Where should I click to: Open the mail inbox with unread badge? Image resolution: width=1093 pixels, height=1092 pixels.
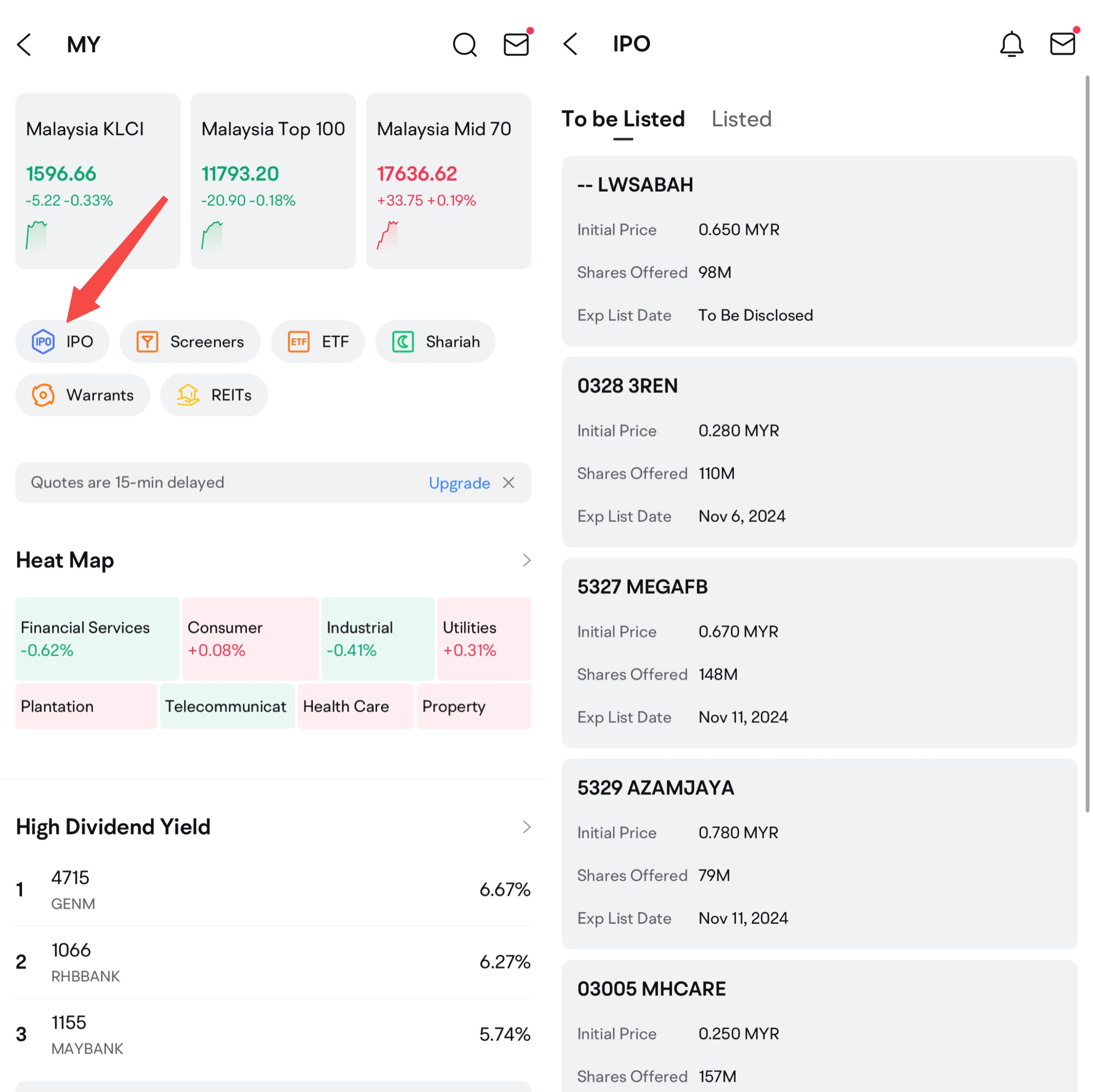516,44
